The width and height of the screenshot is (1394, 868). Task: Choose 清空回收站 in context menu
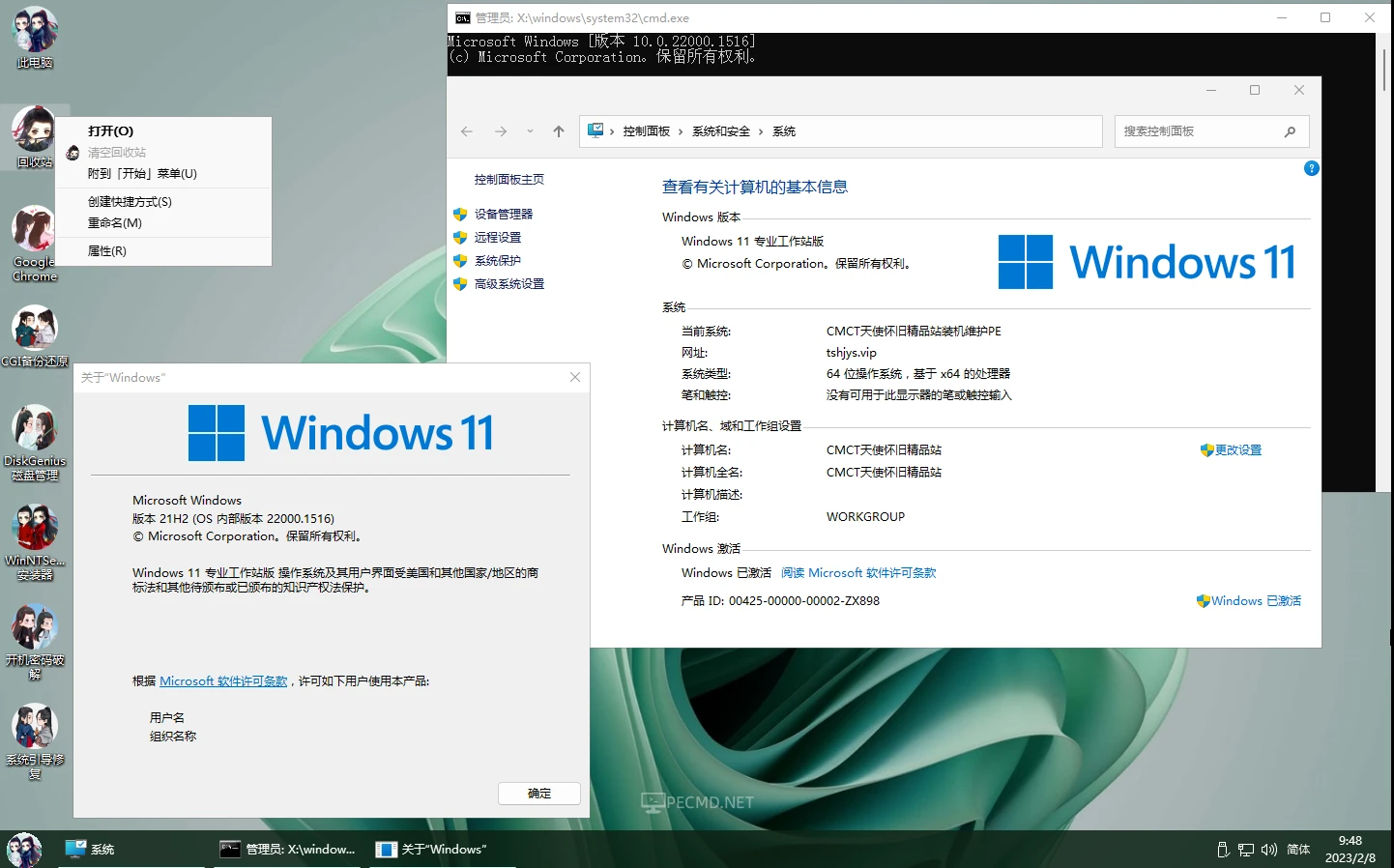click(x=163, y=153)
